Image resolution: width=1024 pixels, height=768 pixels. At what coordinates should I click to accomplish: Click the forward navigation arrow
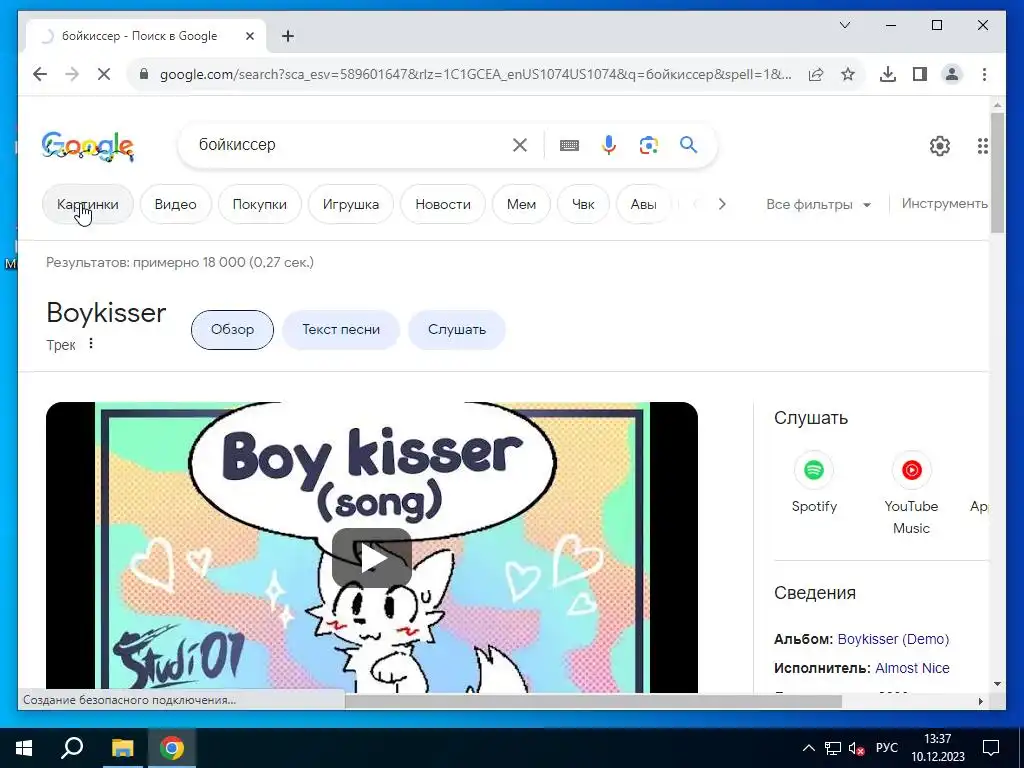72,74
